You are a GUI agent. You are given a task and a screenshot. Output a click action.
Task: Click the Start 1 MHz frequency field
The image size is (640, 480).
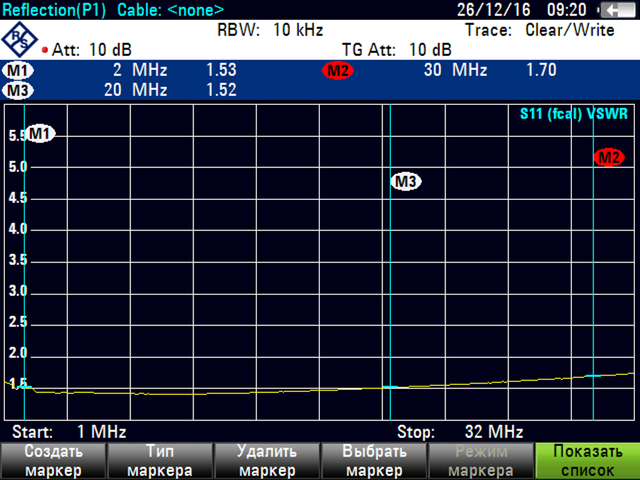click(68, 432)
